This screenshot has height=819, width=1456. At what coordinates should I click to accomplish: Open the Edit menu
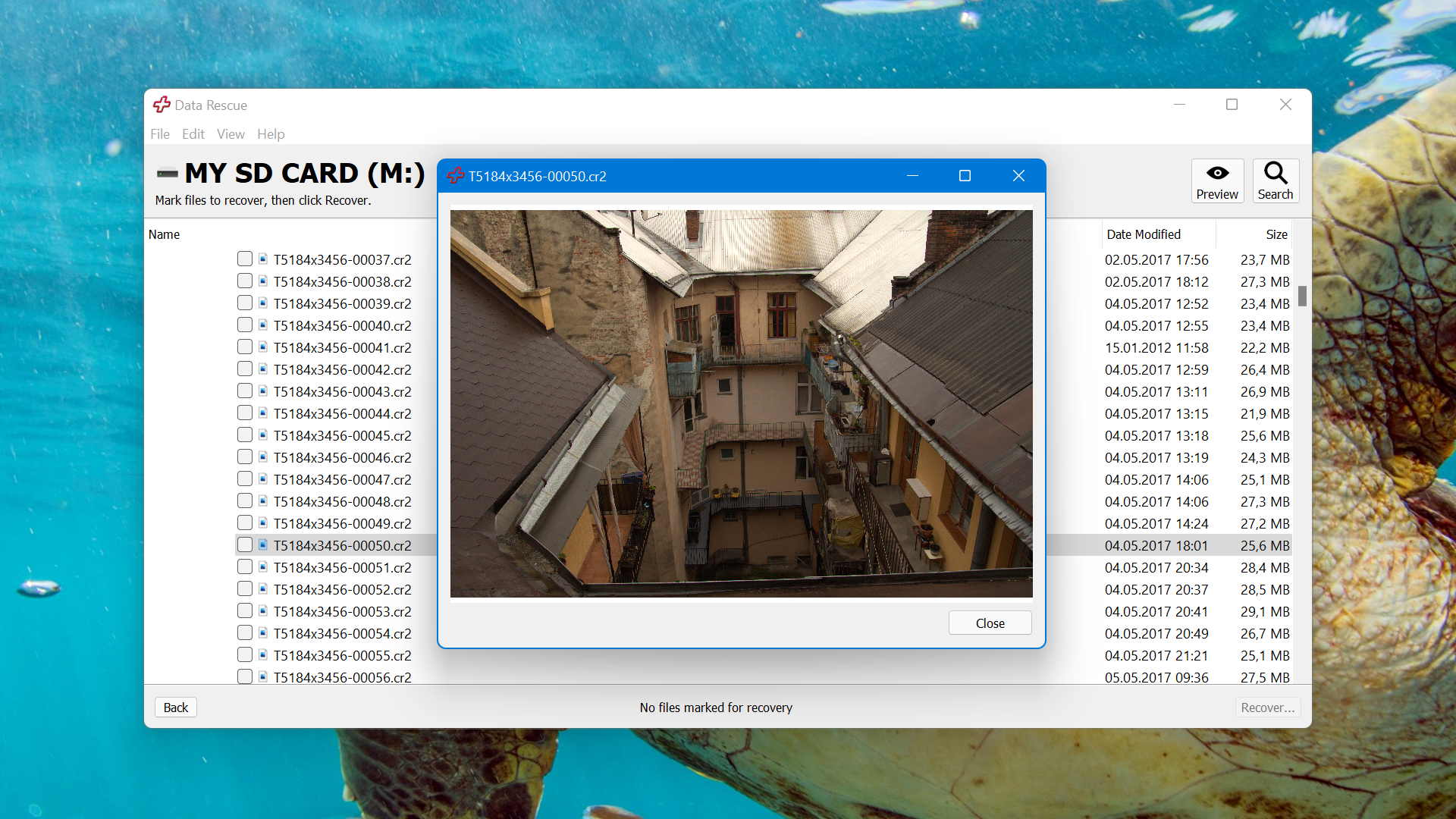(x=193, y=134)
